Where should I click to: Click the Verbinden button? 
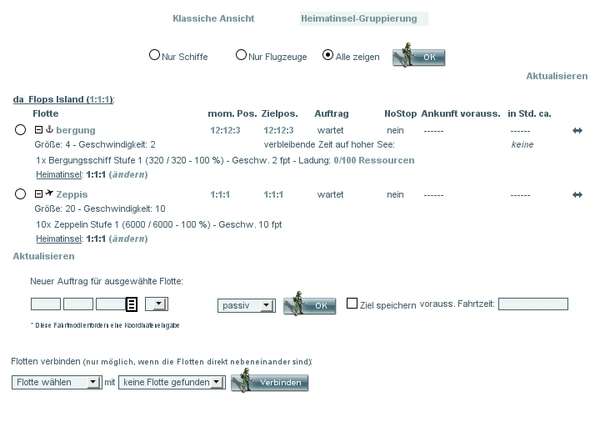270,382
